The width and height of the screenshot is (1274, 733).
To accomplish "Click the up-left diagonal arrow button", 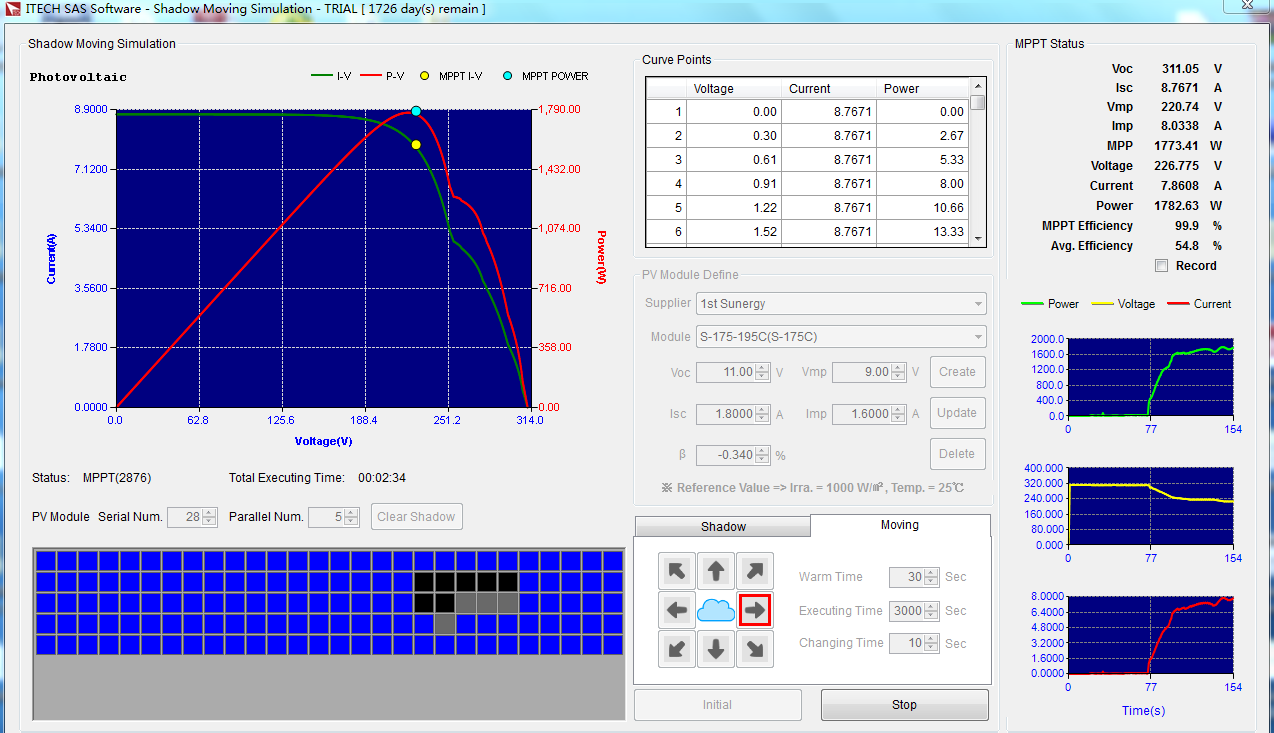I will (677, 571).
